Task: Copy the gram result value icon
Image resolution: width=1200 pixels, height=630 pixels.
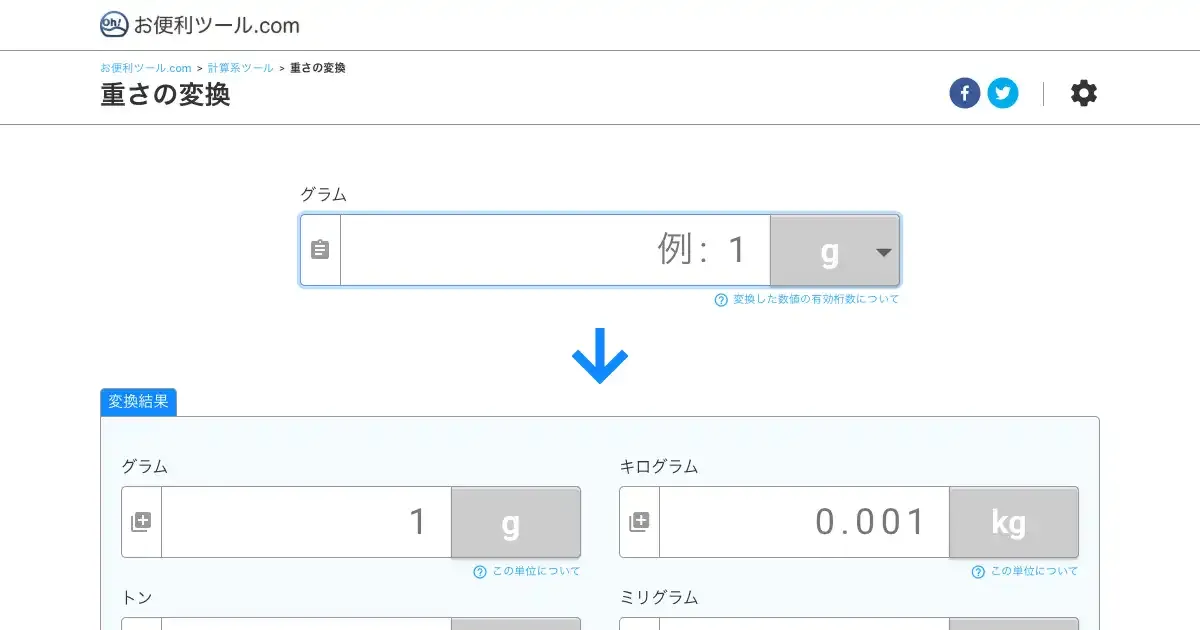Action: coord(141,522)
